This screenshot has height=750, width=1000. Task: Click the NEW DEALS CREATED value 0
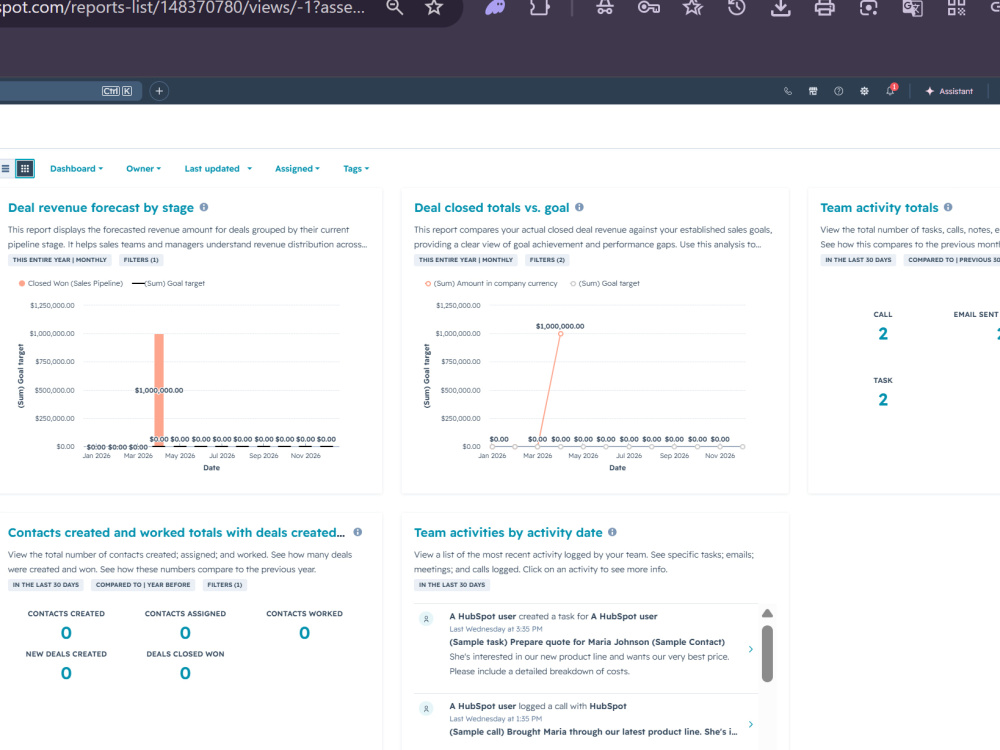(66, 673)
